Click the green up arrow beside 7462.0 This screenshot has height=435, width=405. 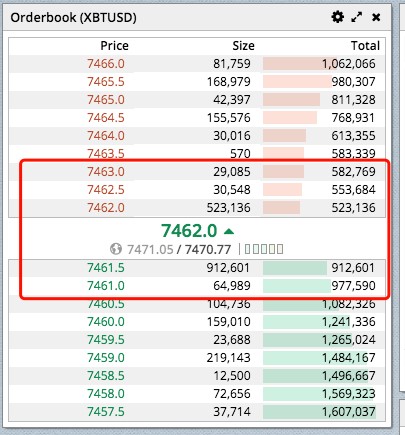[229, 231]
